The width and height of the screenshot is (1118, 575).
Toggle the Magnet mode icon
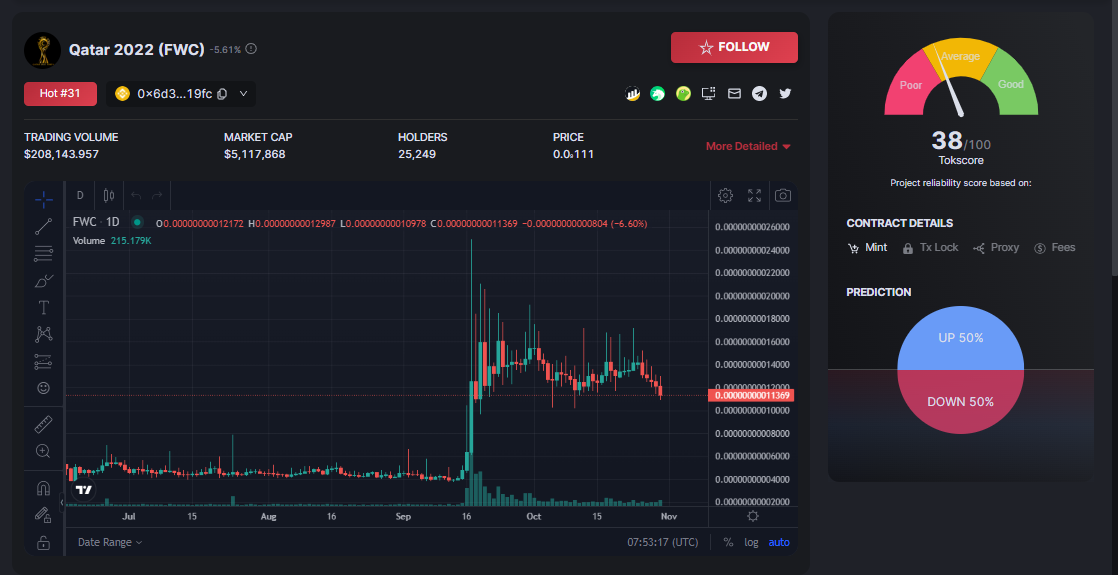pyautogui.click(x=43, y=488)
